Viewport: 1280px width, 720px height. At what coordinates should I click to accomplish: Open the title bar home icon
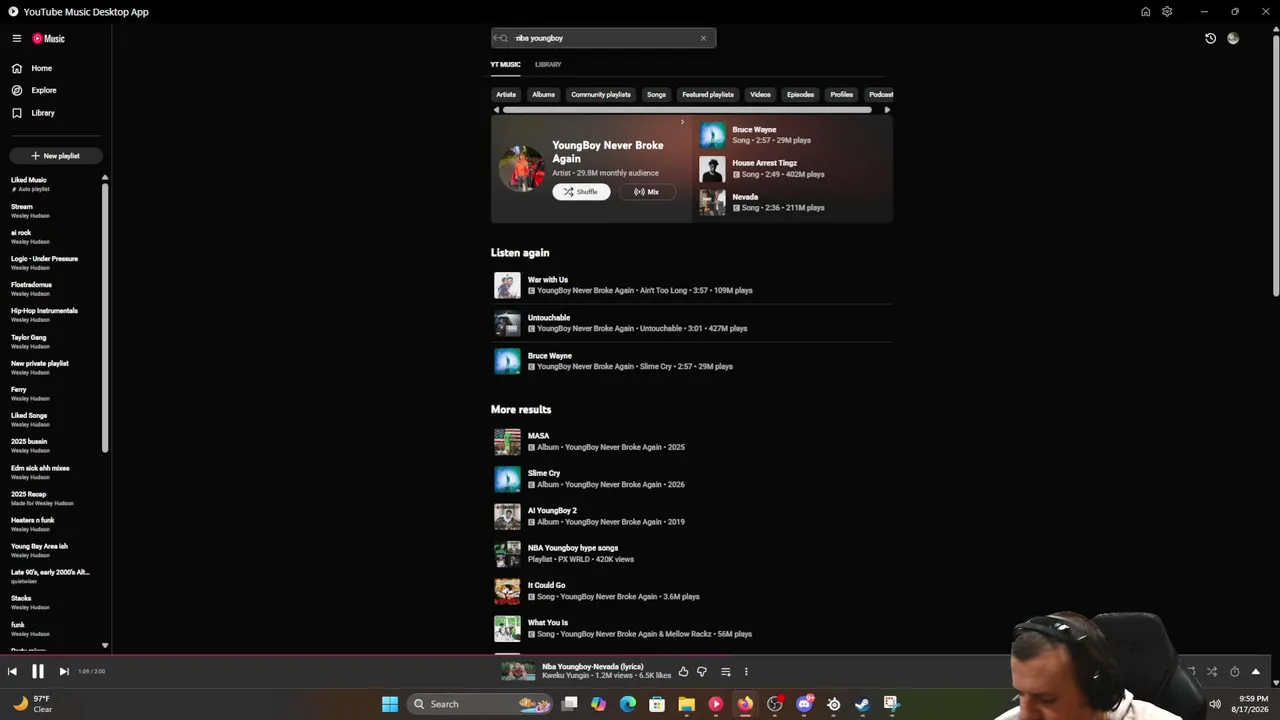click(x=1145, y=12)
